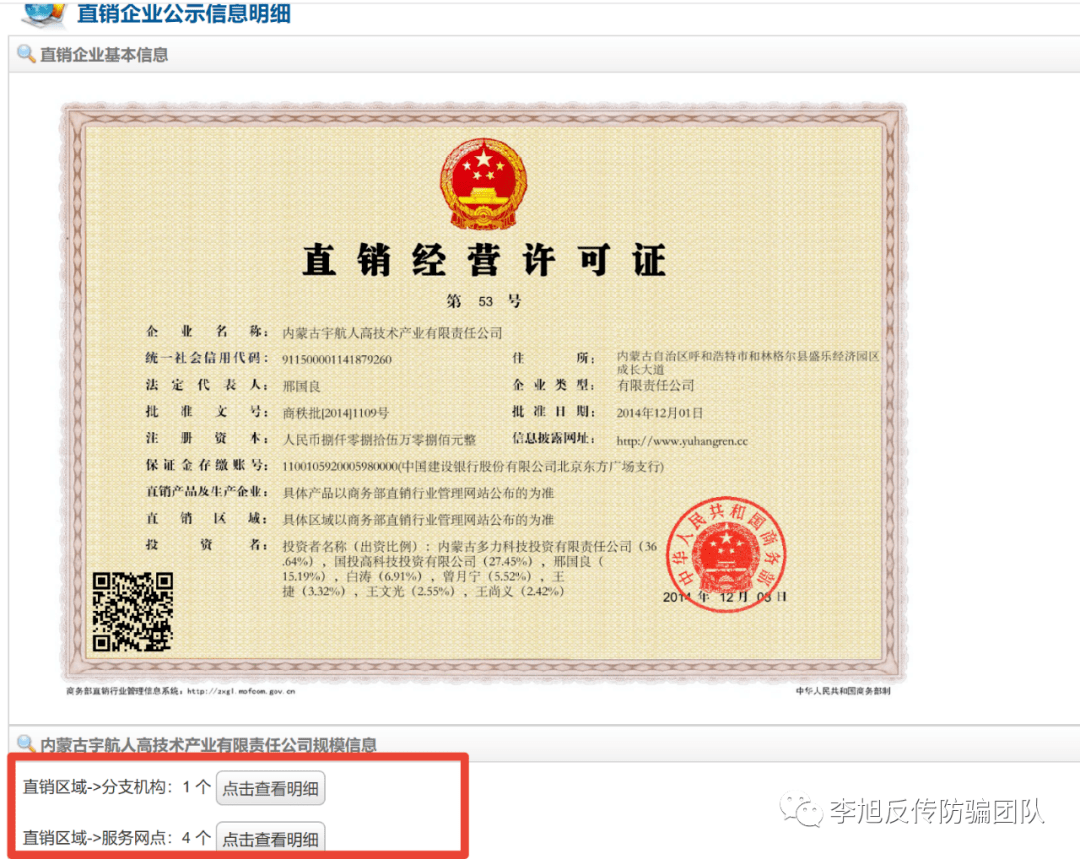Click the unified social credit code value
Screen dimensions: 1080x859
[x=337, y=359]
